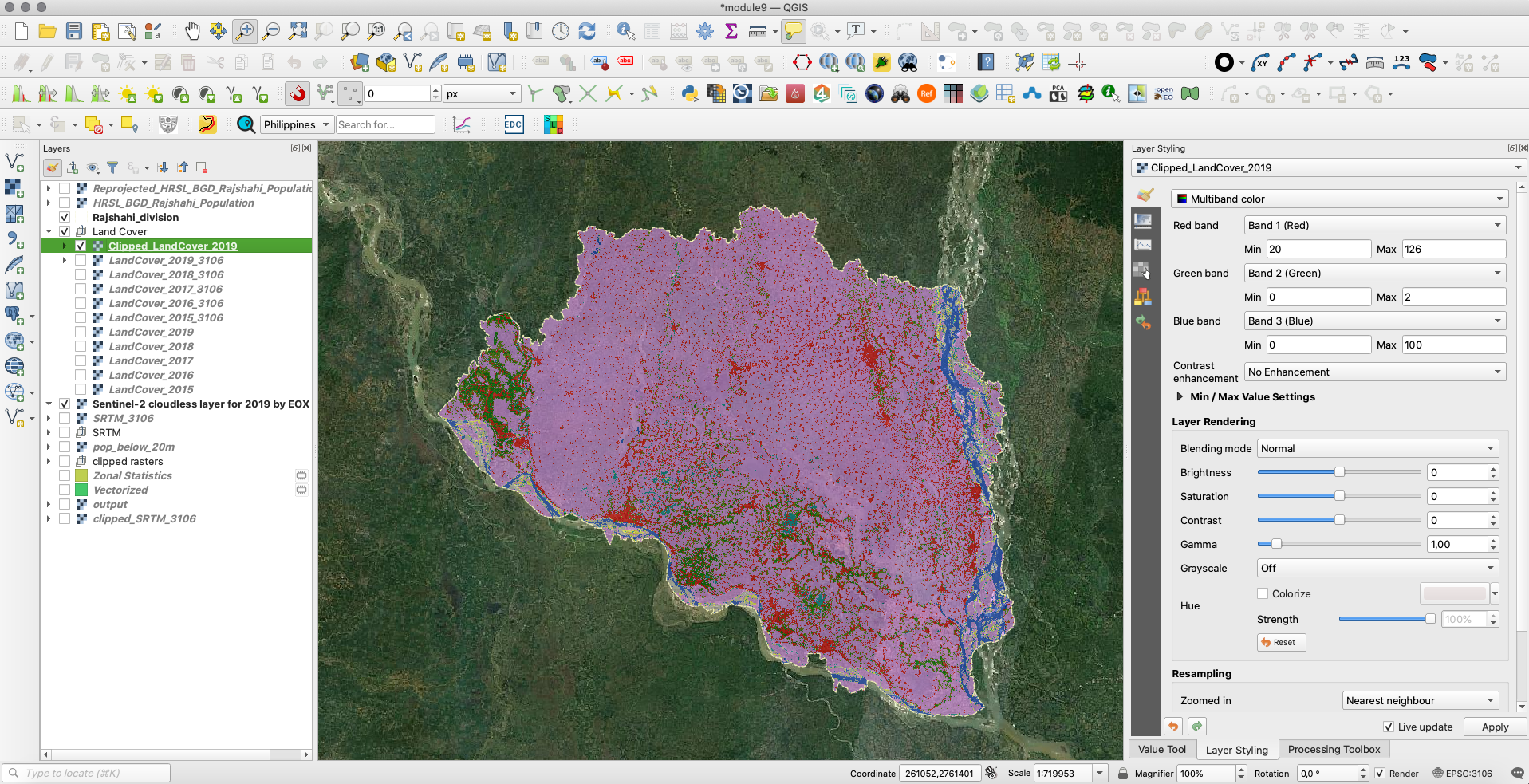Undo the last style change in Layer Styling
1529x784 pixels.
[x=1172, y=727]
